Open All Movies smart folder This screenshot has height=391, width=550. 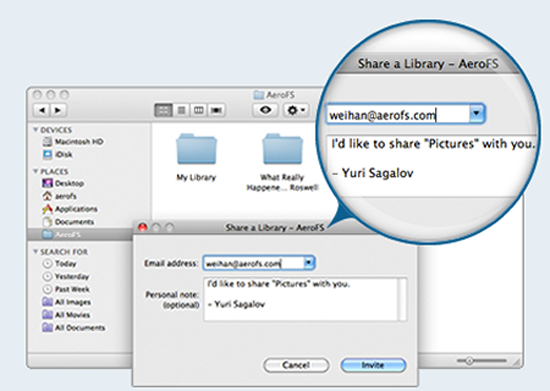click(x=66, y=315)
